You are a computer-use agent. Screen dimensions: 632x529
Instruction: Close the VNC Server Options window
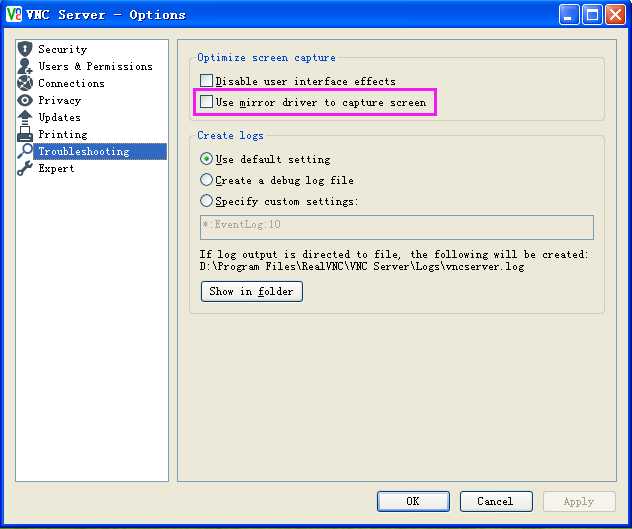point(615,15)
